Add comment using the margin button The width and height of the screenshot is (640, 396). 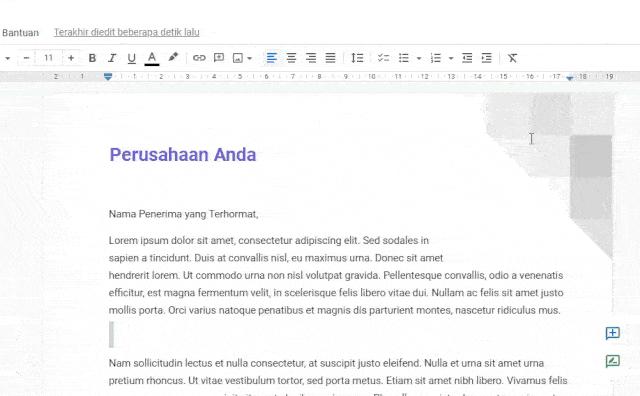click(612, 333)
